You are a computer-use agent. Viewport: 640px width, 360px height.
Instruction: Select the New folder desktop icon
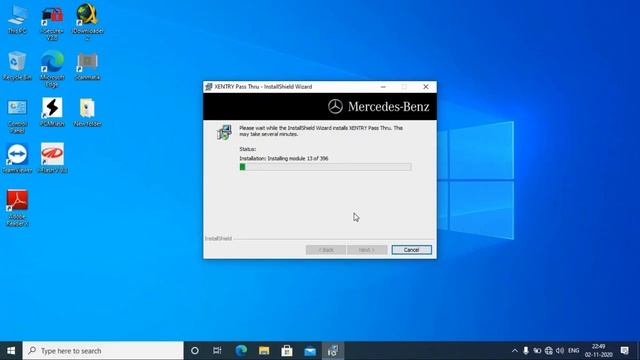point(87,113)
